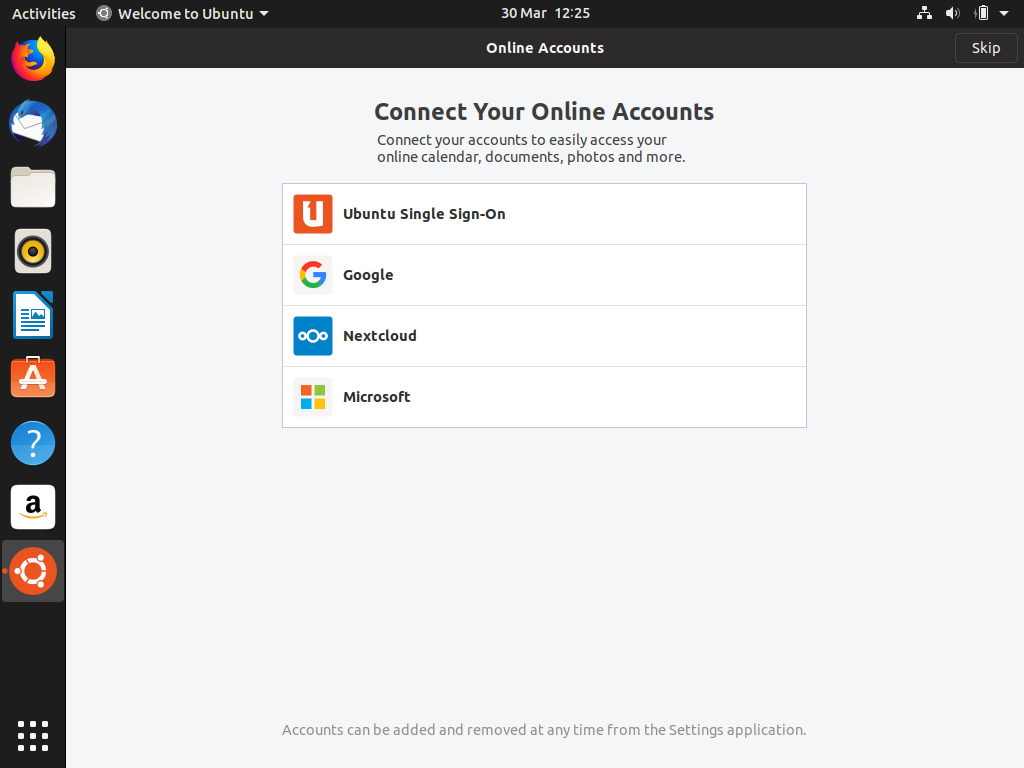The height and width of the screenshot is (768, 1024).
Task: Launch Amazon from the dock
Action: pos(33,507)
